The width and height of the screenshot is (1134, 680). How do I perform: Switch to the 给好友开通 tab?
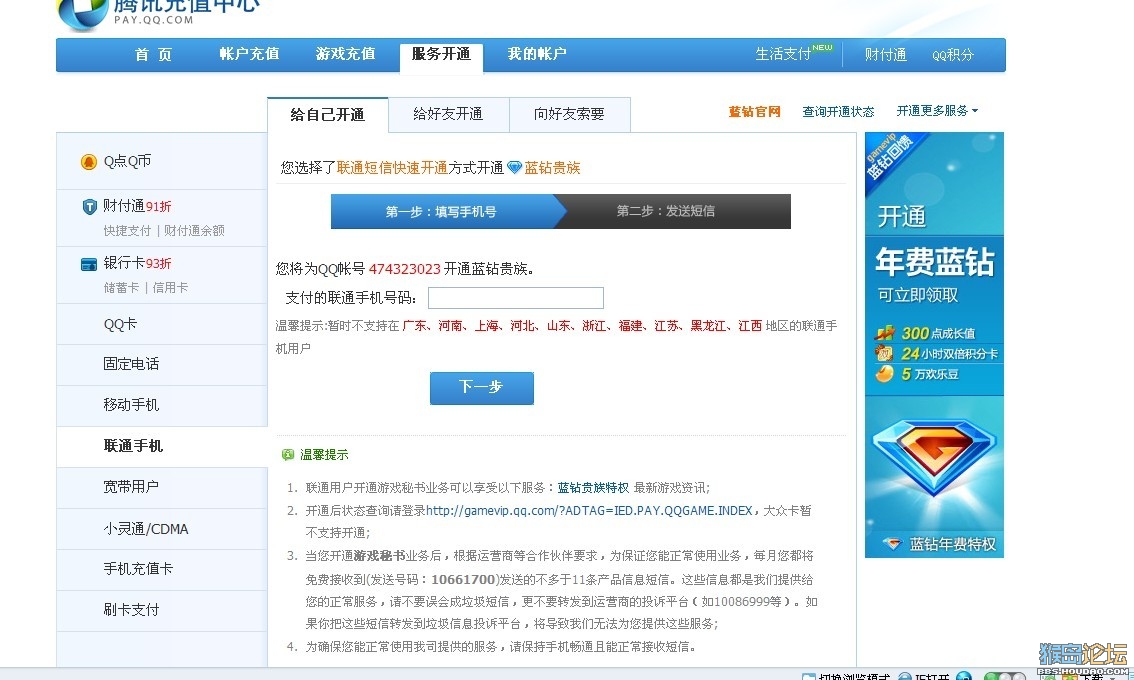click(x=448, y=115)
